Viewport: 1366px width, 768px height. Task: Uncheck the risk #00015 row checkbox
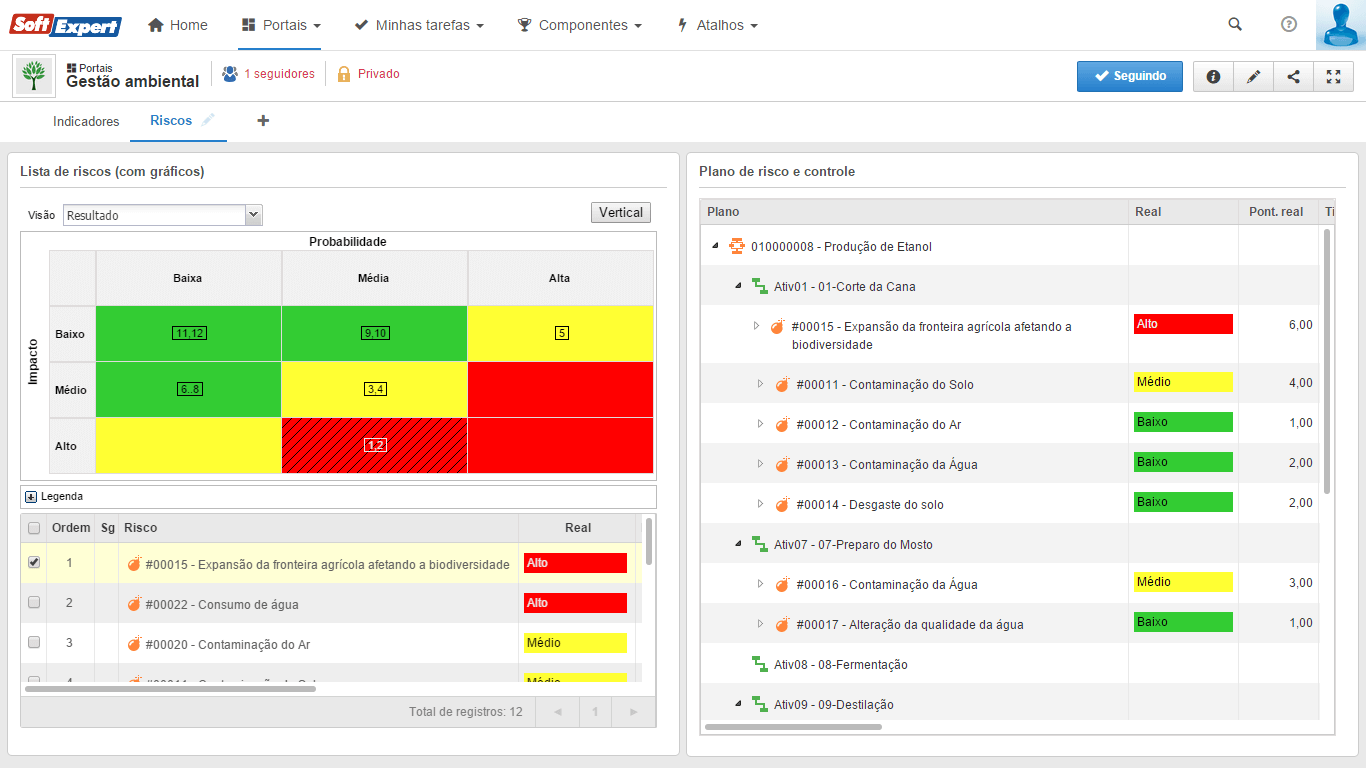34,563
